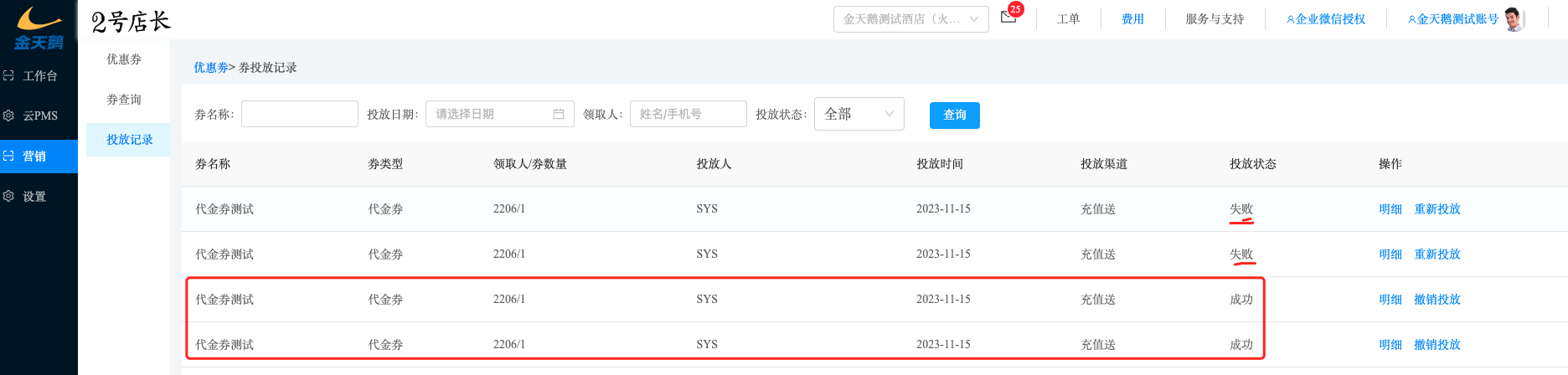Switch to the 券查询 submenu item
This screenshot has width=1568, height=375.
click(124, 99)
